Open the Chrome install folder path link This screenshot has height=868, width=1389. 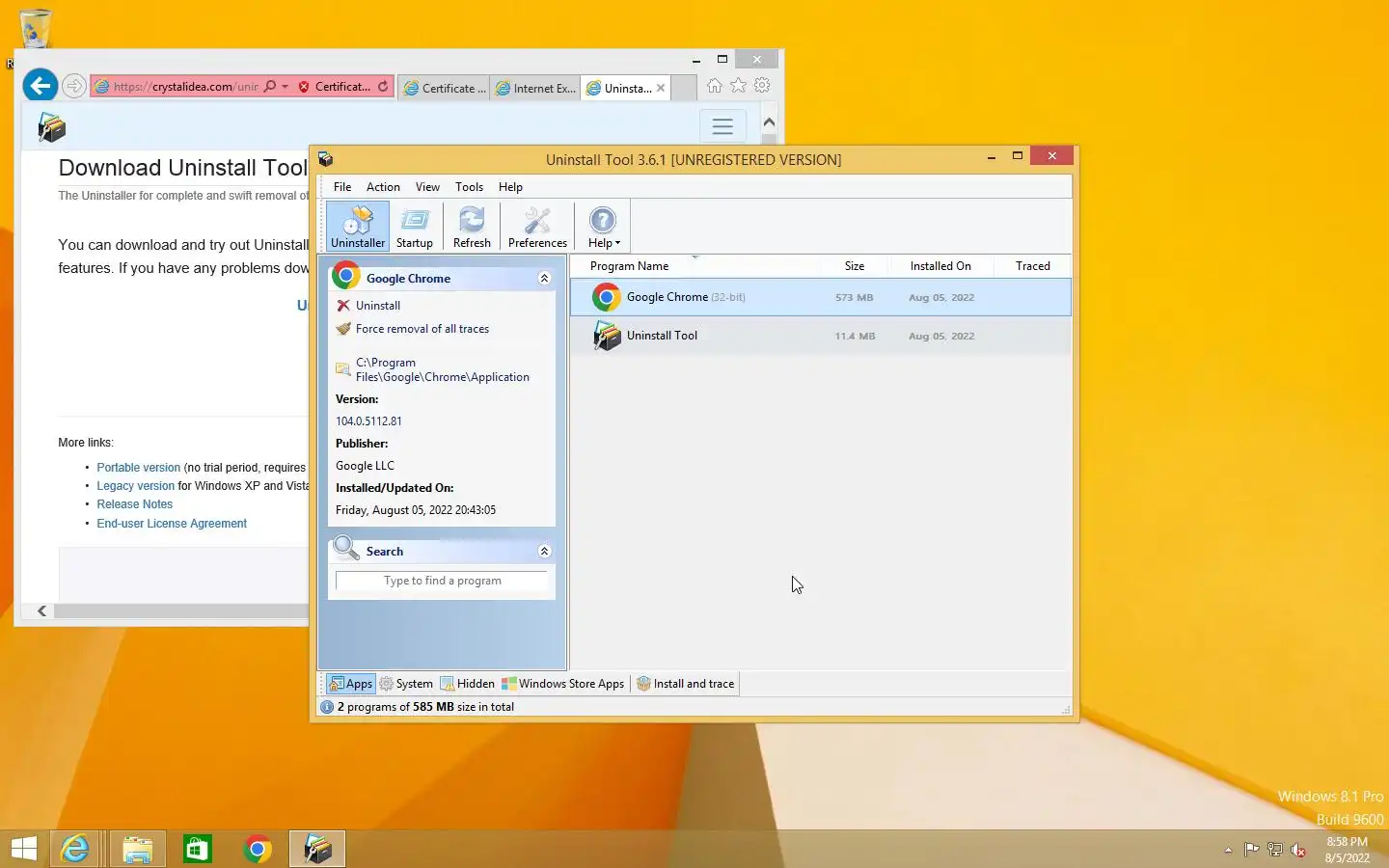pos(442,369)
